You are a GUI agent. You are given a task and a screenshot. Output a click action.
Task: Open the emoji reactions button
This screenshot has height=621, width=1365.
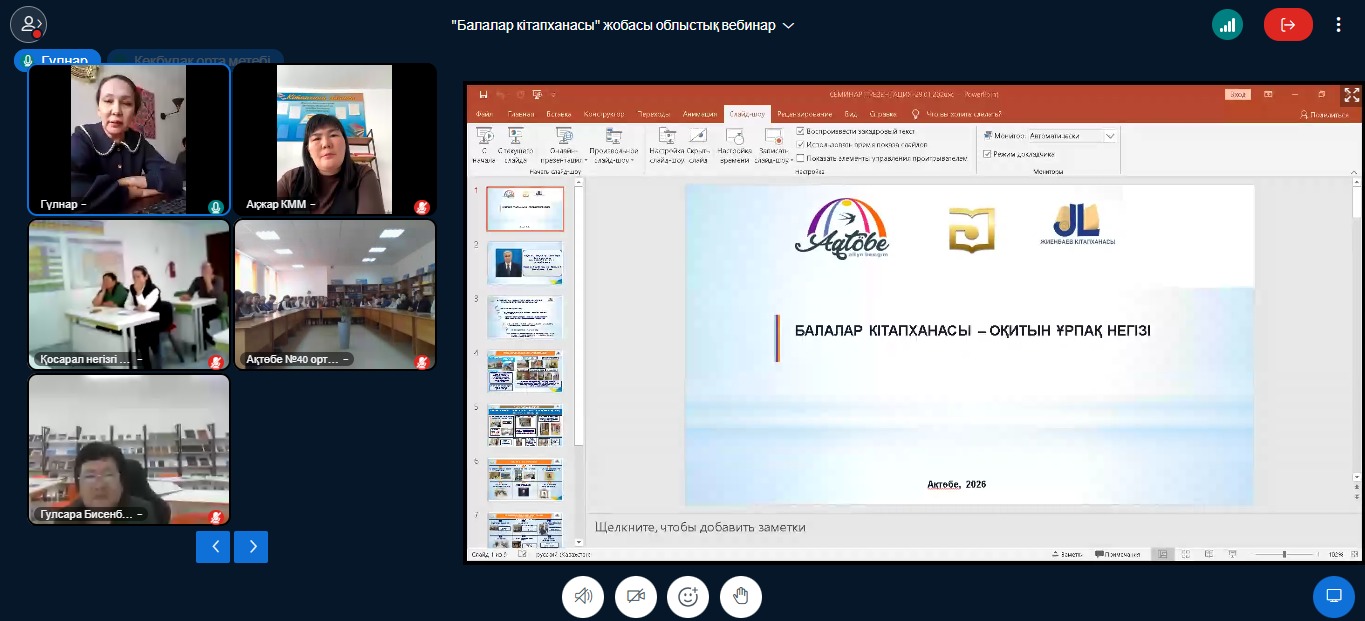[688, 597]
